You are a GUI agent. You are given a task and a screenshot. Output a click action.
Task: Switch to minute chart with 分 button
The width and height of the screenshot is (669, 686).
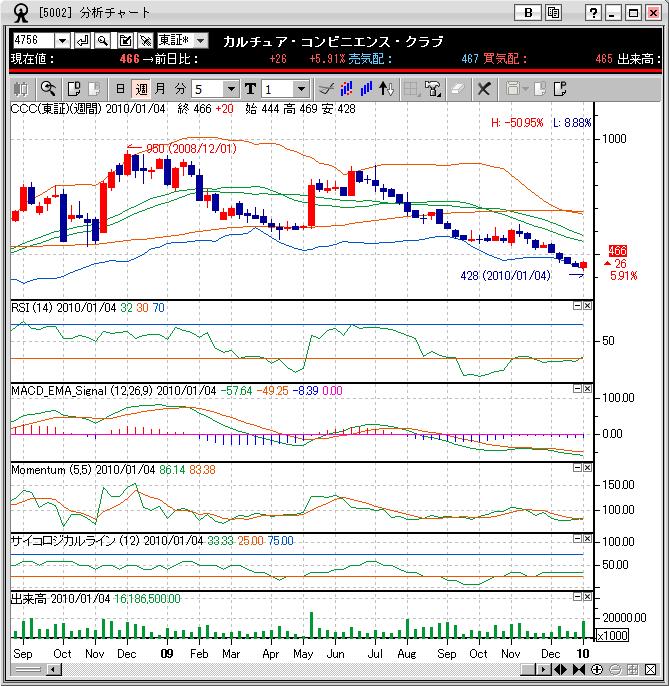(180, 89)
